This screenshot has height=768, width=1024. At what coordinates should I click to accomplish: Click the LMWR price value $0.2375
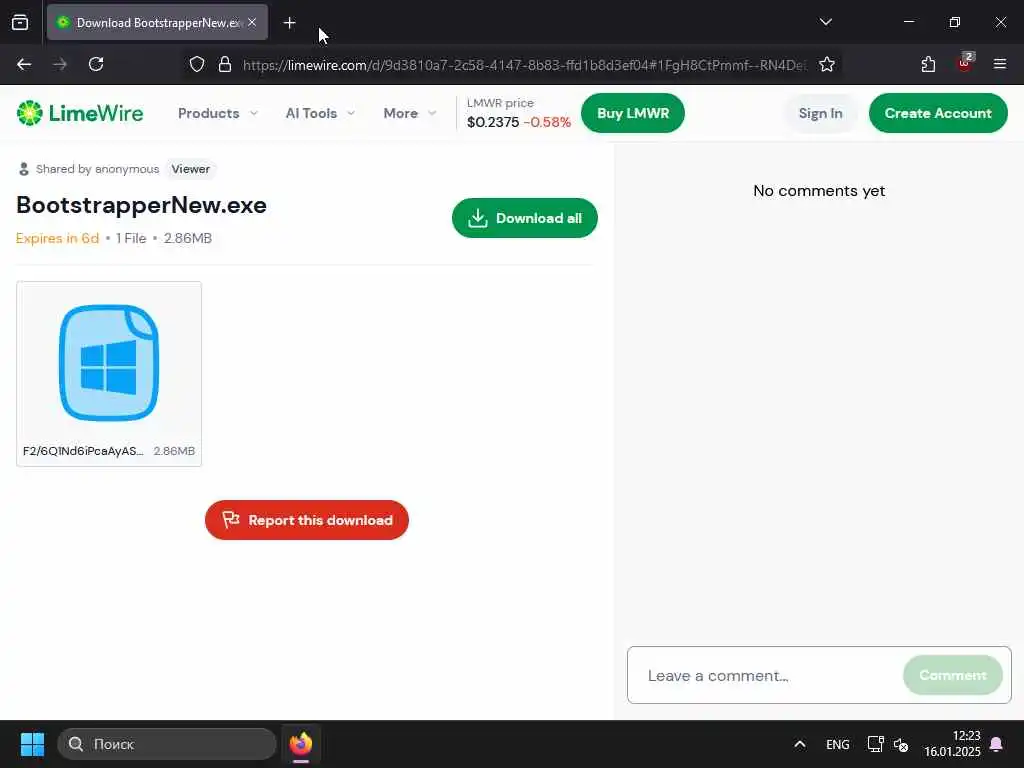coord(493,122)
